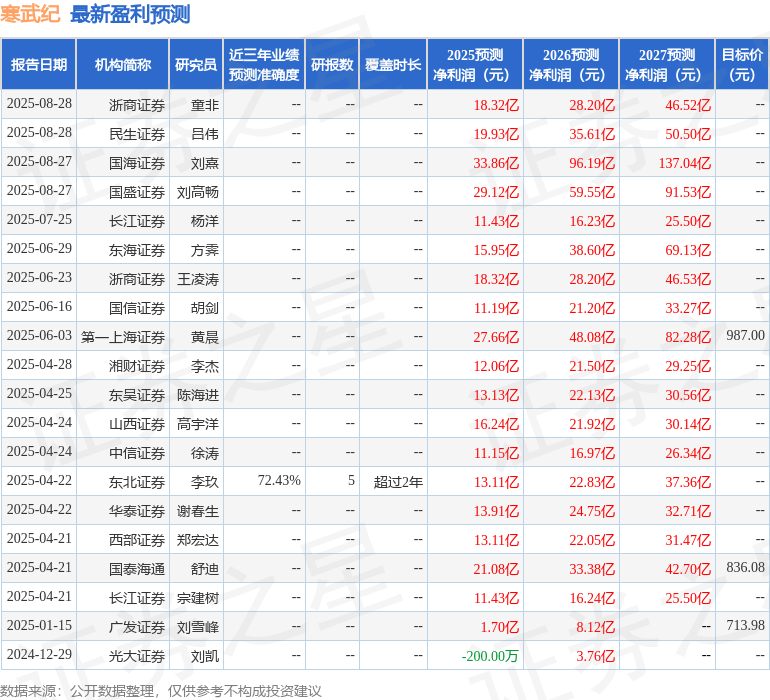770x700 pixels.
Task: Select the 第一上海证券 institution cell
Action: pyautogui.click(x=123, y=337)
